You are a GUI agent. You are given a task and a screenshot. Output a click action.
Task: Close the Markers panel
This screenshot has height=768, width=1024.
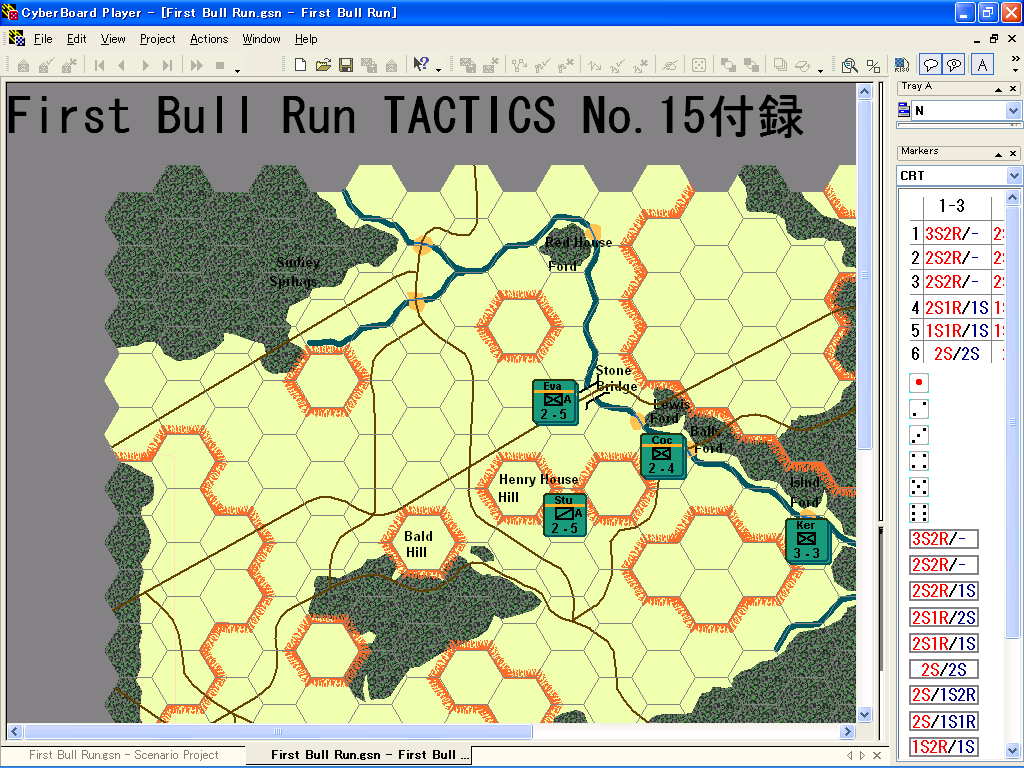click(x=1013, y=153)
